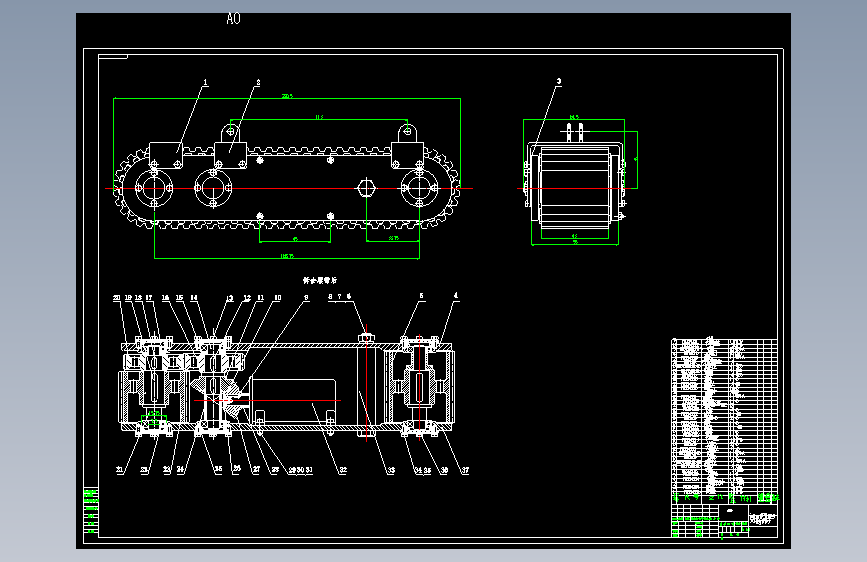Select part callout number 14
Viewport: 867px width, 562px height.
(x=194, y=298)
